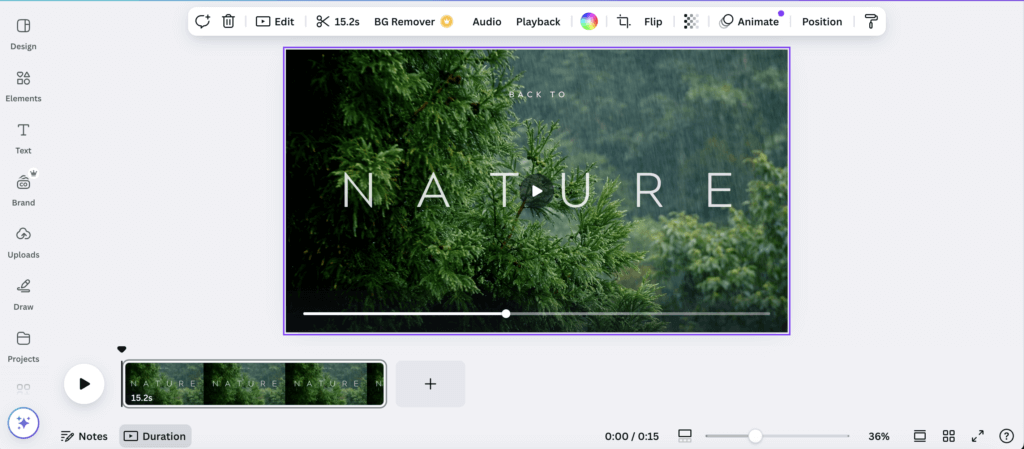Viewport: 1024px width, 449px height.
Task: Open the Audio settings
Action: [487, 22]
